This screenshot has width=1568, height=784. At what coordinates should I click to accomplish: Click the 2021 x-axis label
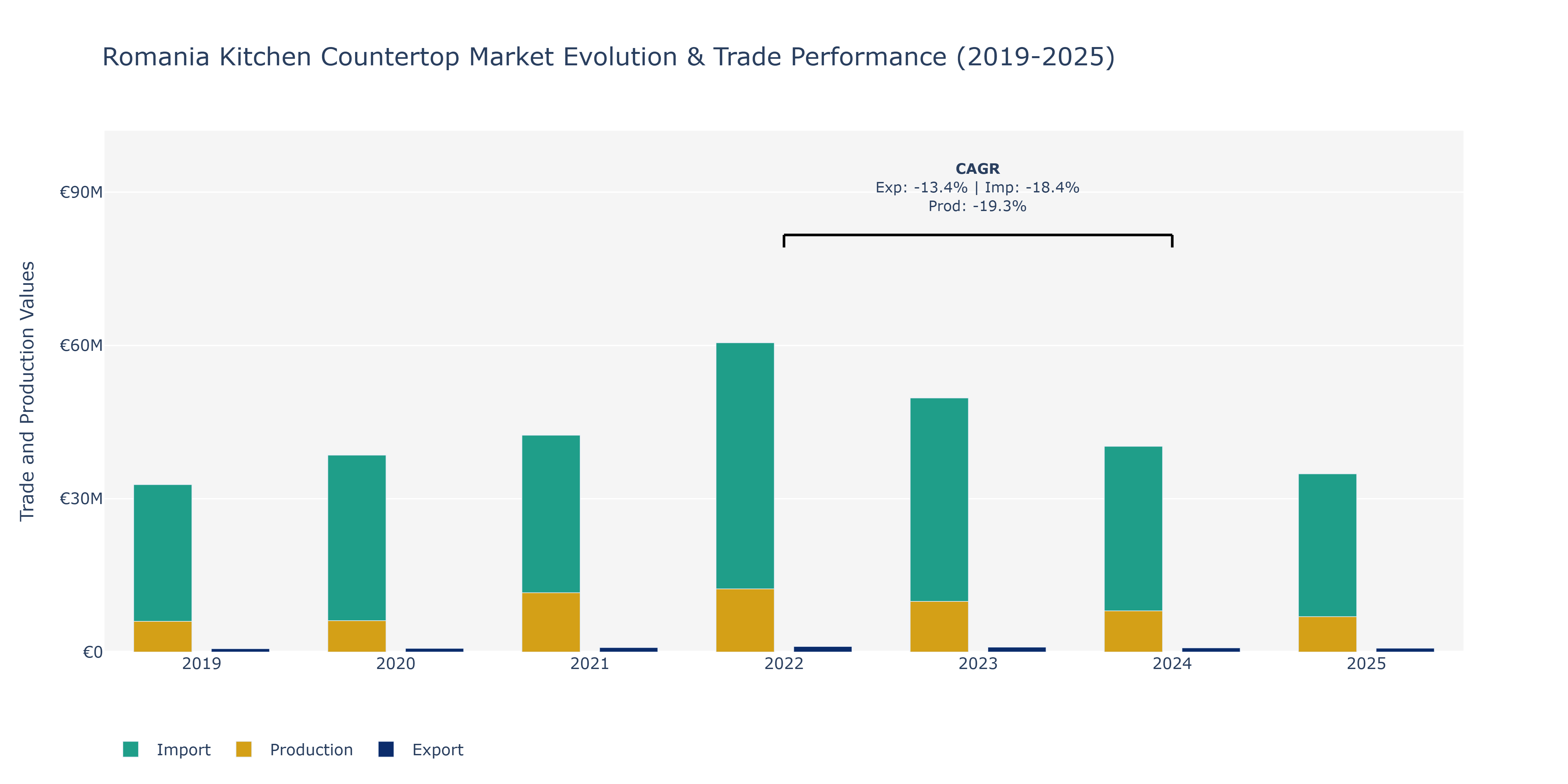(590, 663)
